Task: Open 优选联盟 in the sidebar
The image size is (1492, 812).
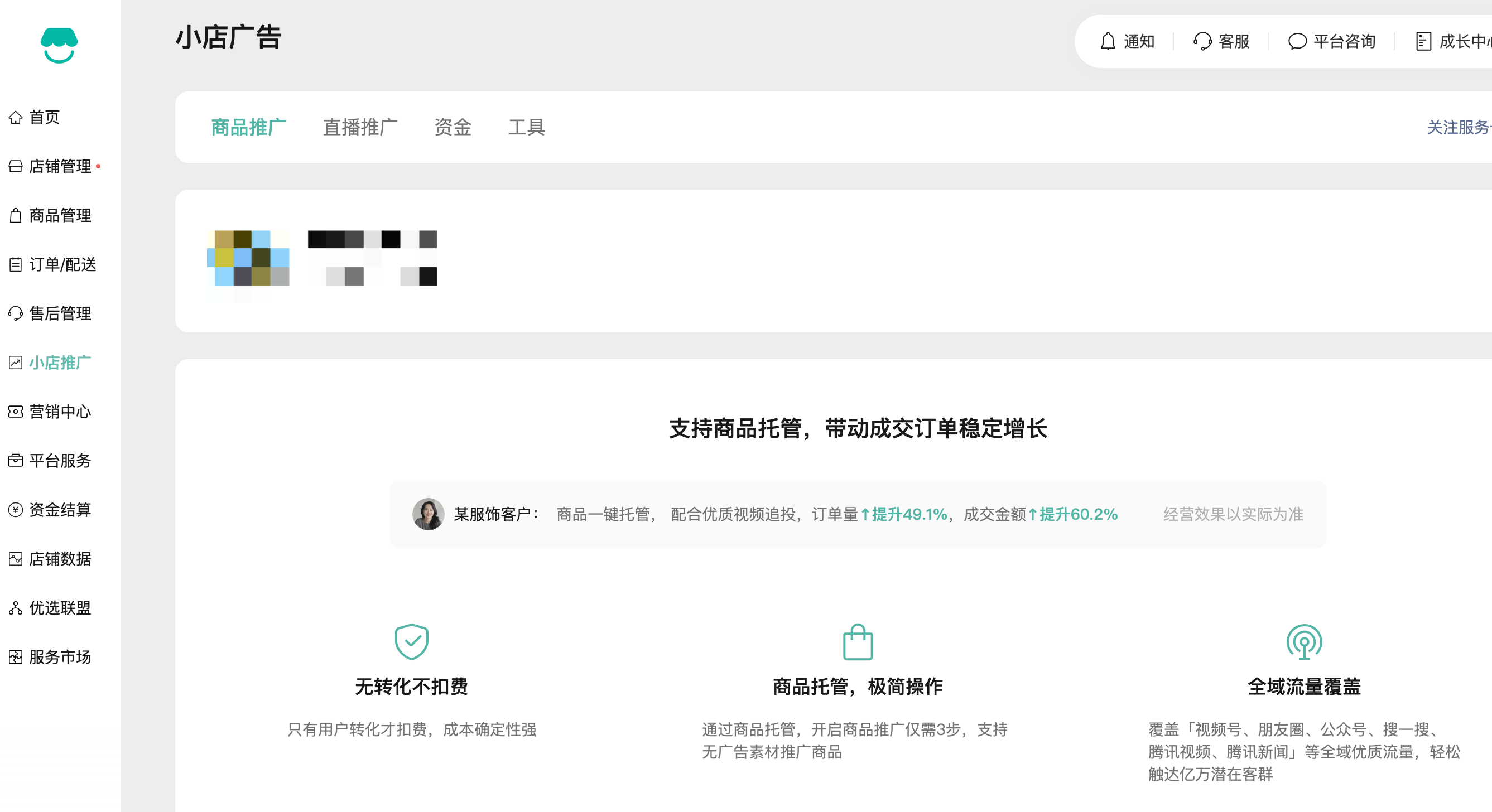Action: pyautogui.click(x=60, y=608)
